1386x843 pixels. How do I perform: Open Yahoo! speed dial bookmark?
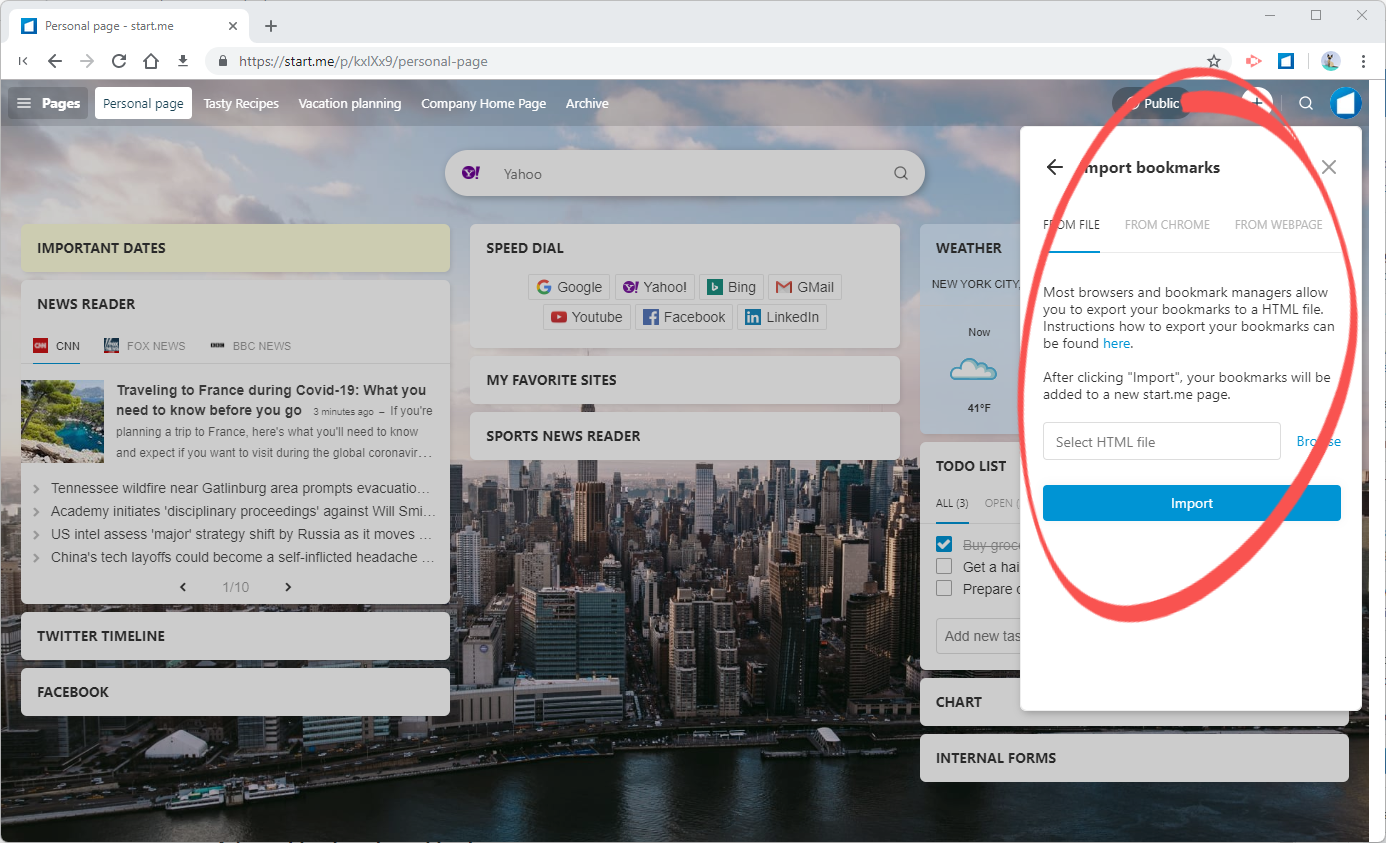click(x=655, y=287)
